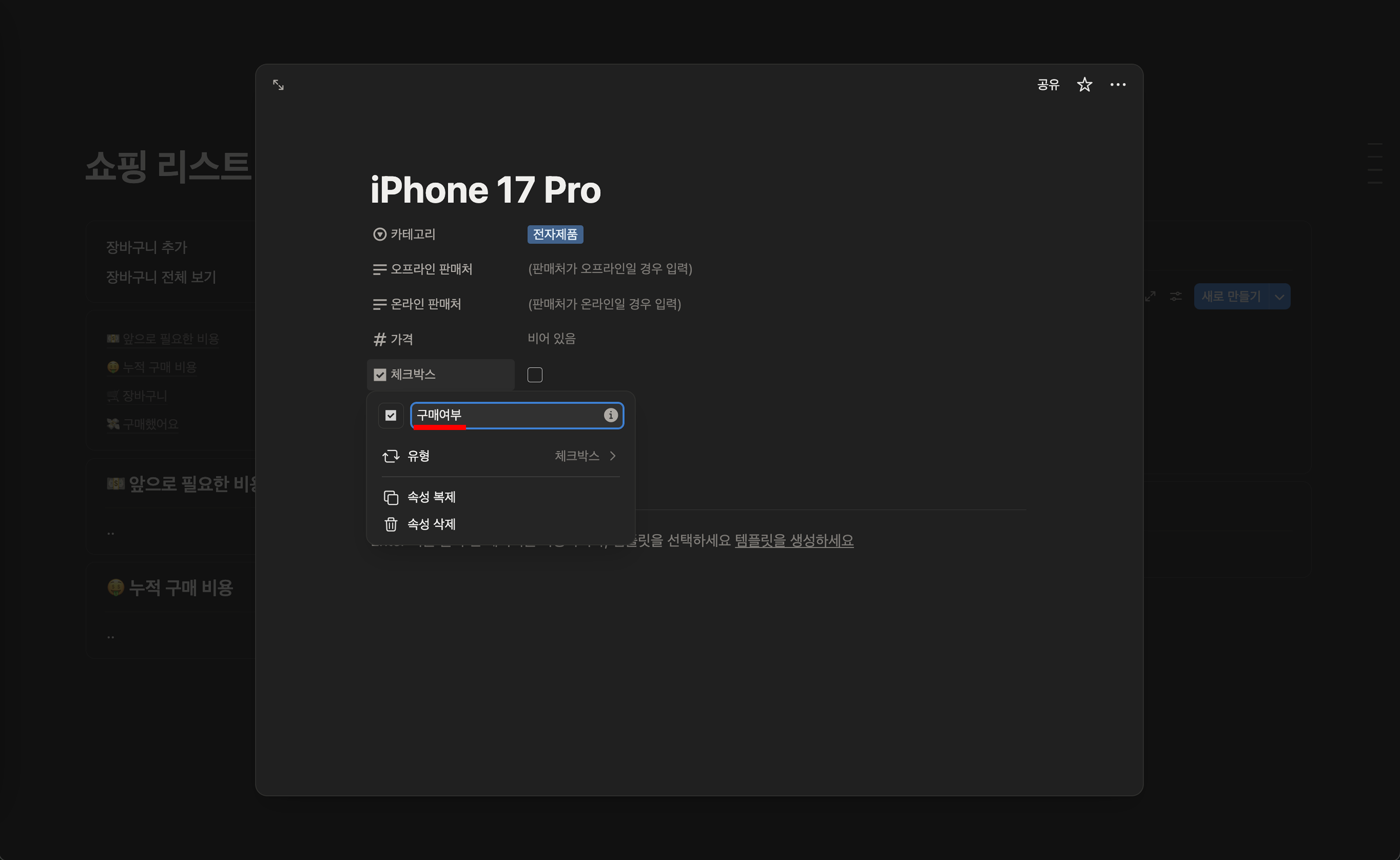This screenshot has width=1400, height=860.
Task: Click the empty 가격 value field
Action: tap(551, 339)
